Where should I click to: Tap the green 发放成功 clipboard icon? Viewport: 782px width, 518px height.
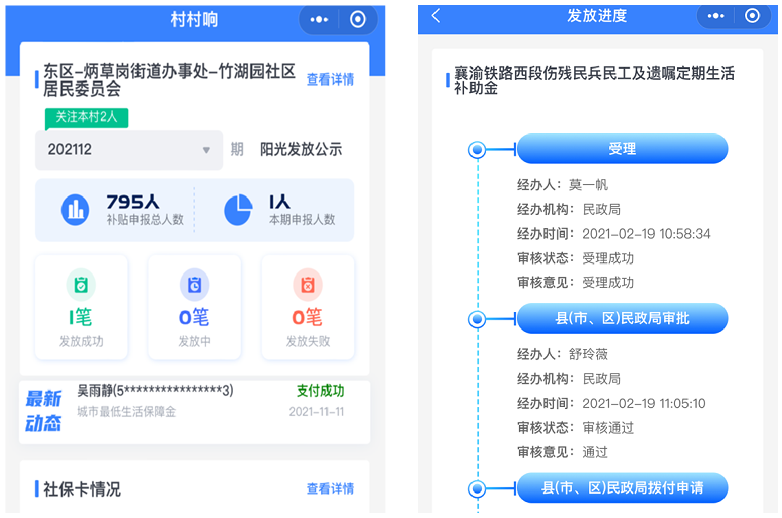81,285
